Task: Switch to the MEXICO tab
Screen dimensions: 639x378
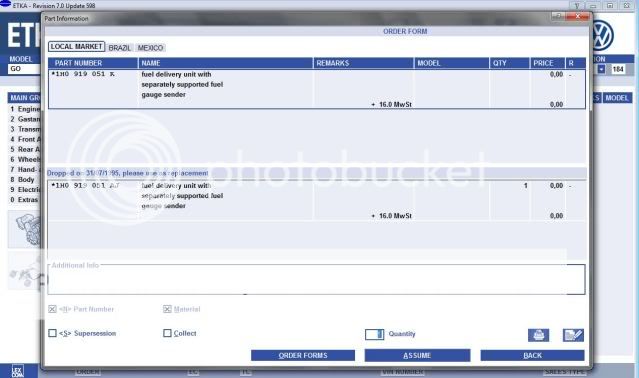Action: coord(150,48)
